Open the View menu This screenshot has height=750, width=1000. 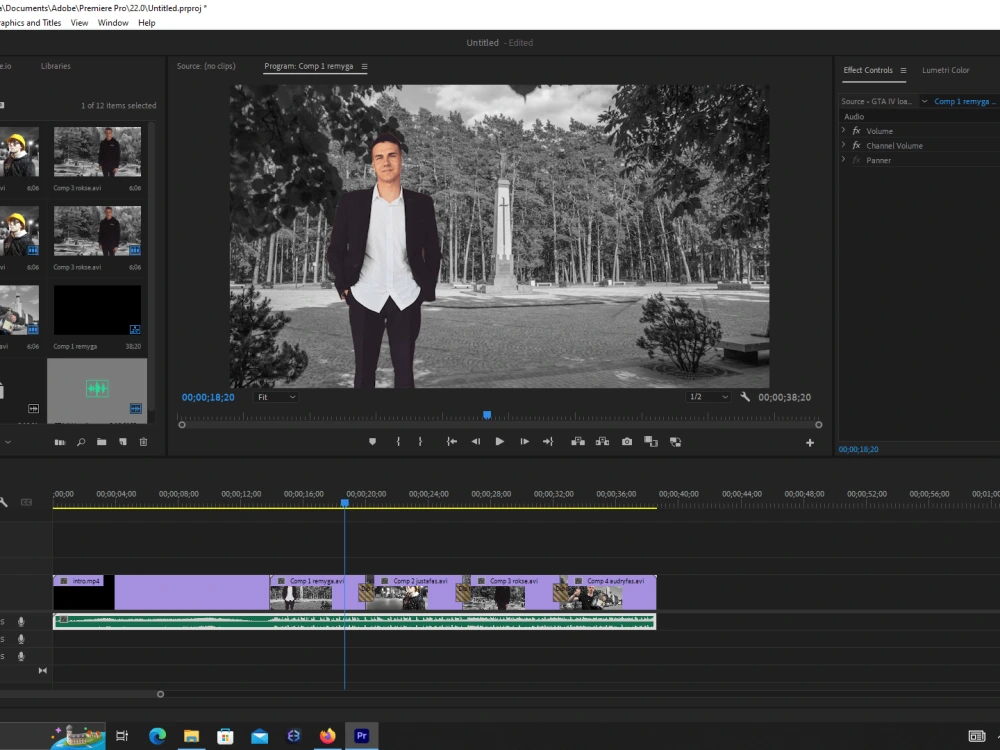[x=79, y=22]
